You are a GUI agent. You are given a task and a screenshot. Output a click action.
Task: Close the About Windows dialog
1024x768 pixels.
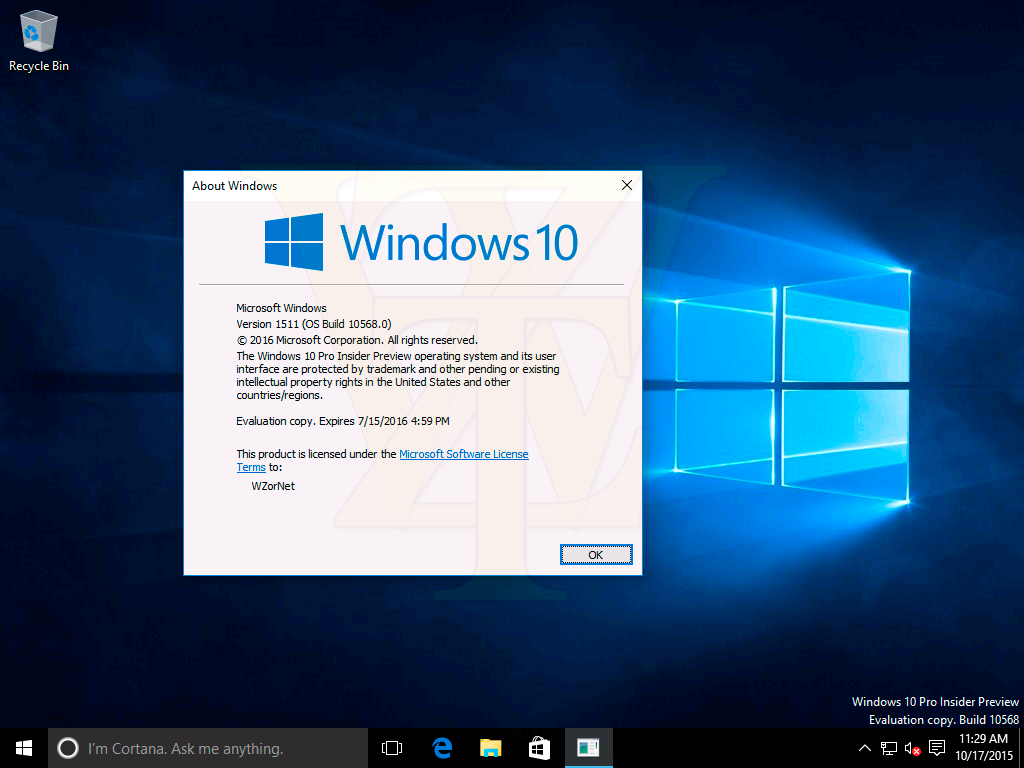627,185
